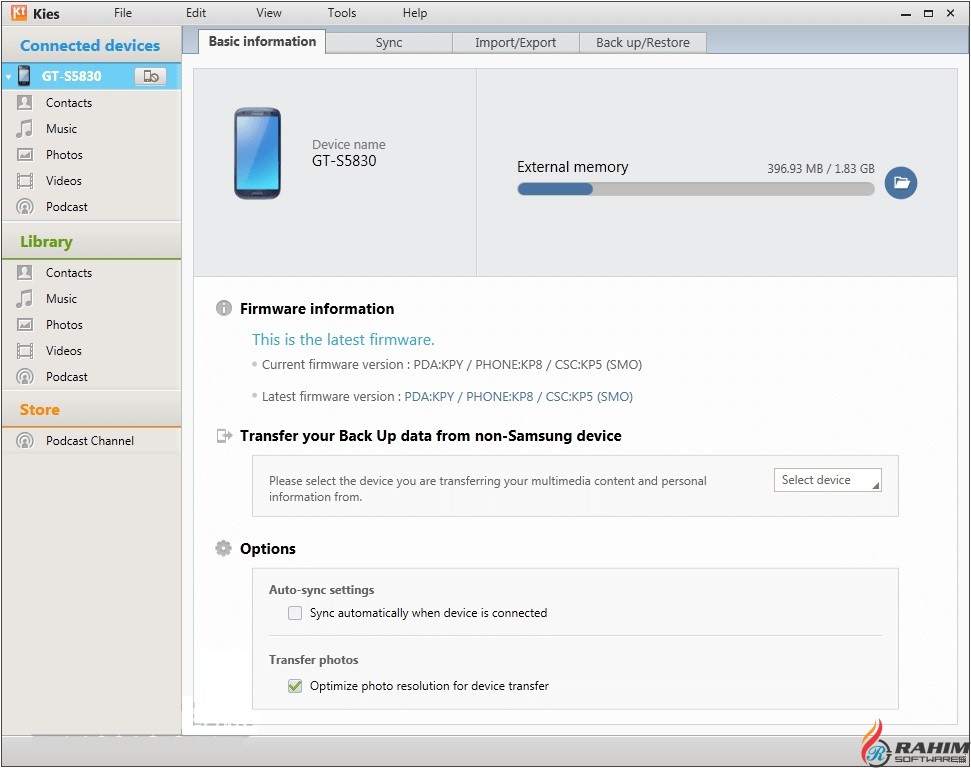Open the Edit menu

(x=196, y=12)
